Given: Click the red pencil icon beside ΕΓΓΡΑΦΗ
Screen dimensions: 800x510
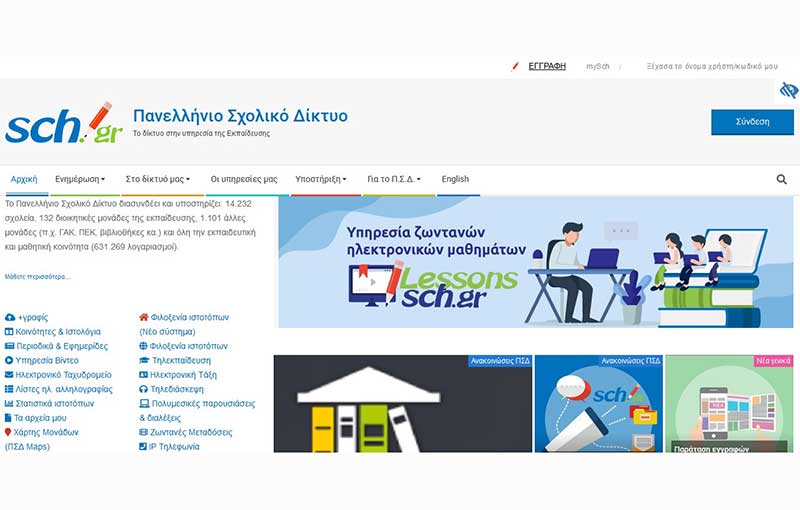Looking at the screenshot, I should 515,66.
